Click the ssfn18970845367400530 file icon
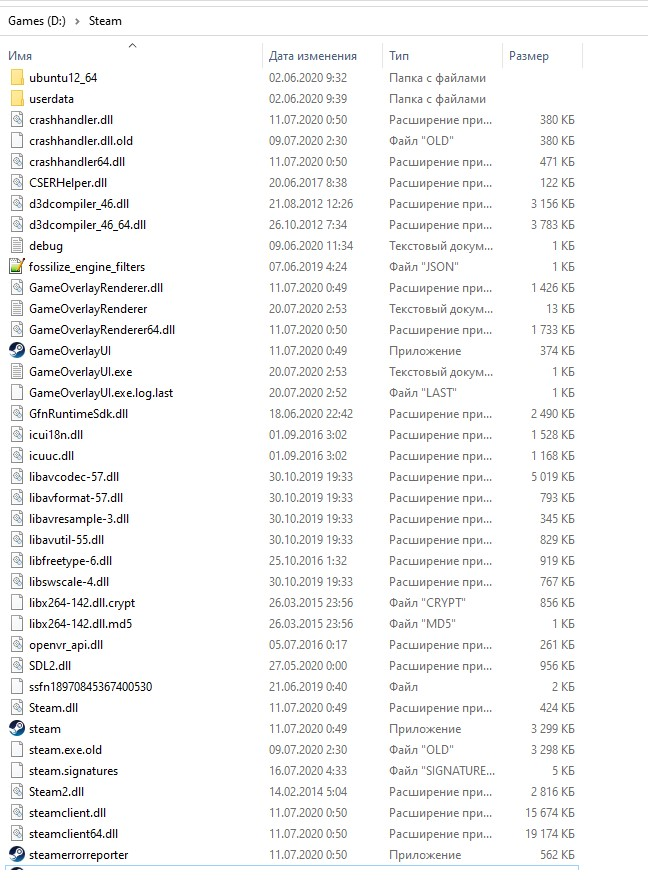This screenshot has width=648, height=887. click(18, 686)
